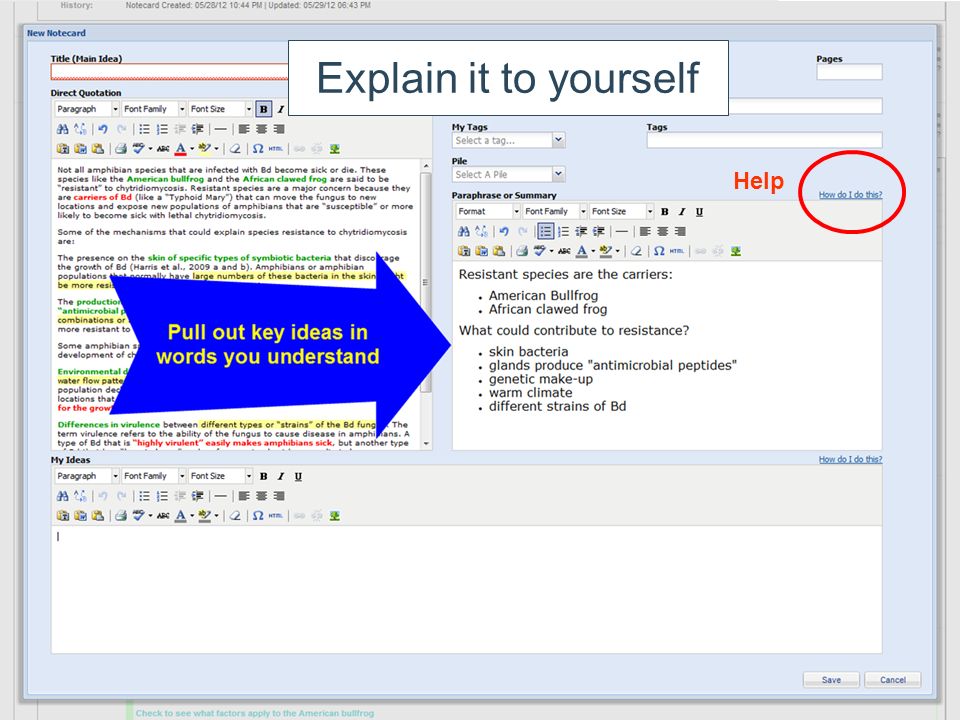
Task: Insert bulleted list in Direct Quotation editor
Action: coord(144,129)
